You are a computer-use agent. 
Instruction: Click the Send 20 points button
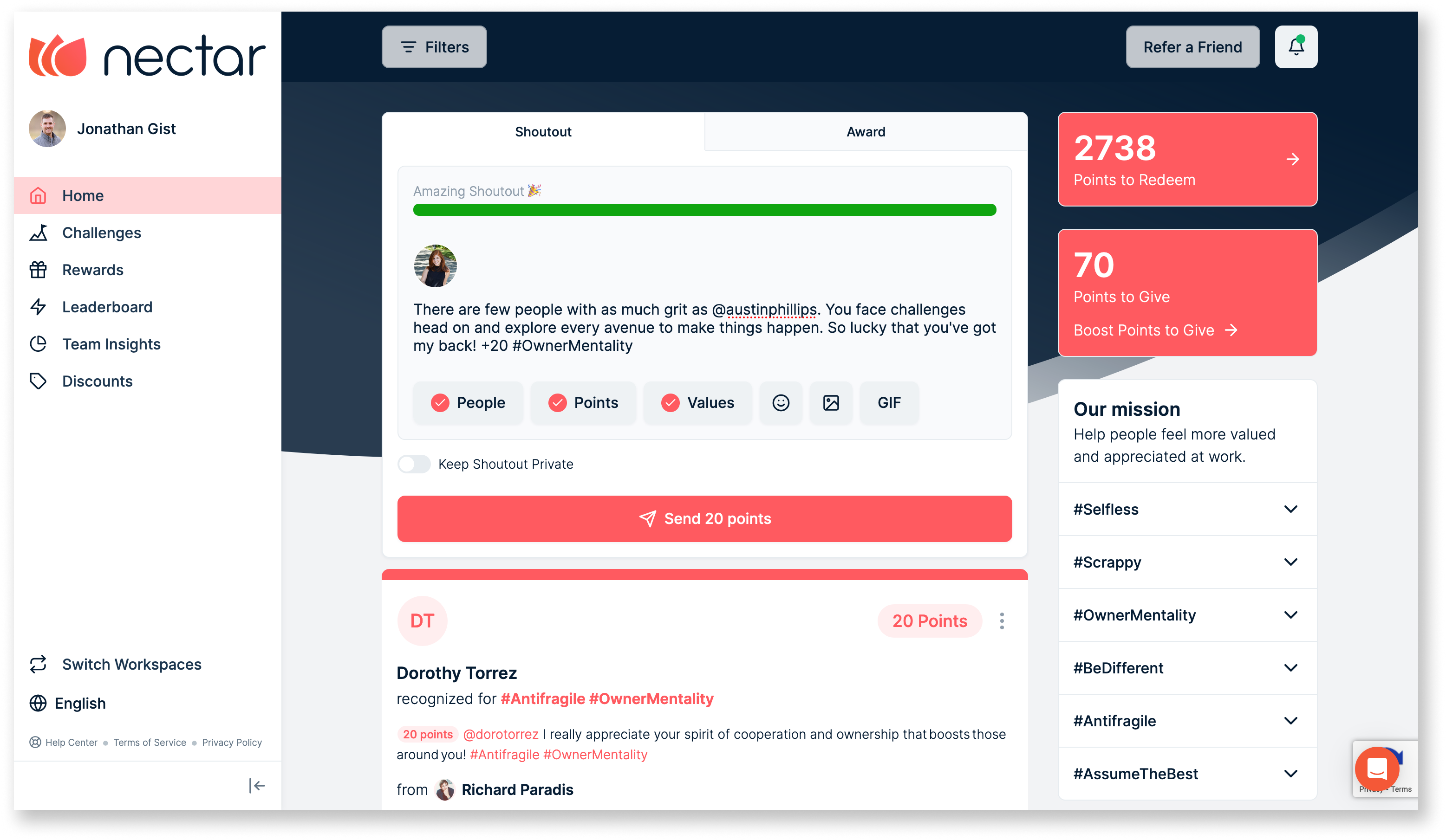[x=705, y=518]
